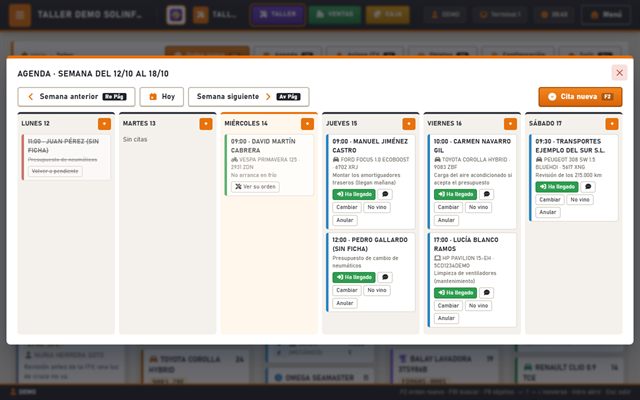The height and width of the screenshot is (400, 640).
Task: Select 17:00 - Lucía Blanco Ramos appointment title
Action: pyautogui.click(x=466, y=244)
